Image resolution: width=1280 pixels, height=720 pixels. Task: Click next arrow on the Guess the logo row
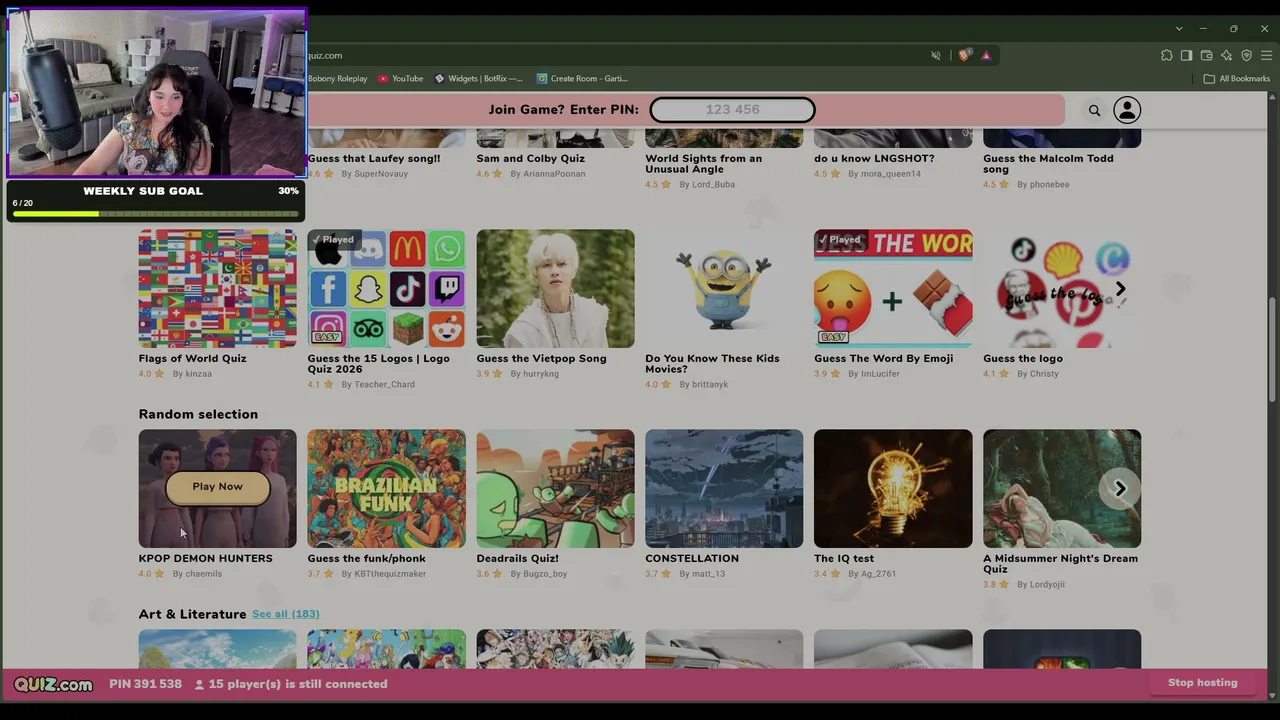1120,289
